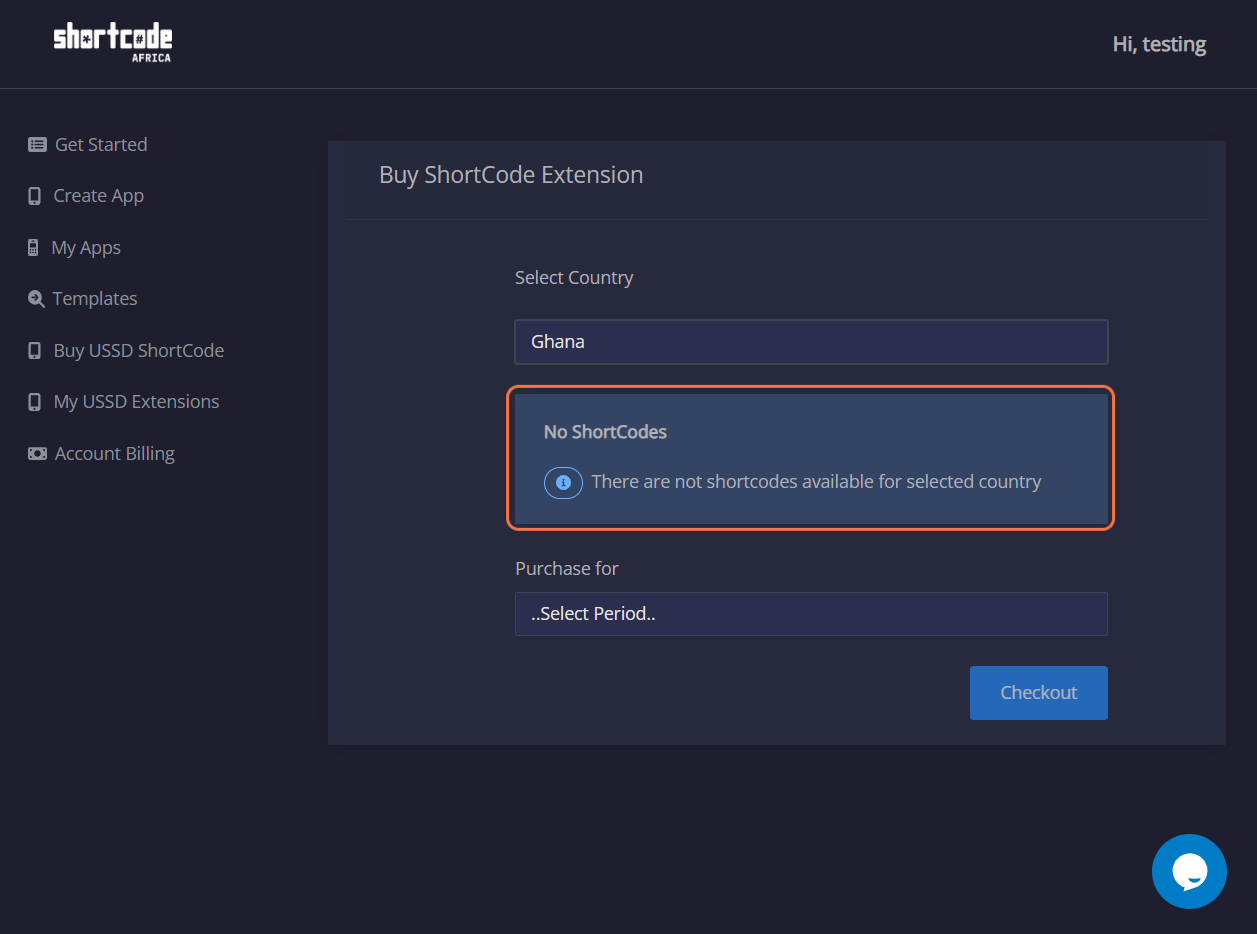The width and height of the screenshot is (1257, 934).
Task: Click the "Hi, testing" user greeting
Action: (x=1159, y=44)
